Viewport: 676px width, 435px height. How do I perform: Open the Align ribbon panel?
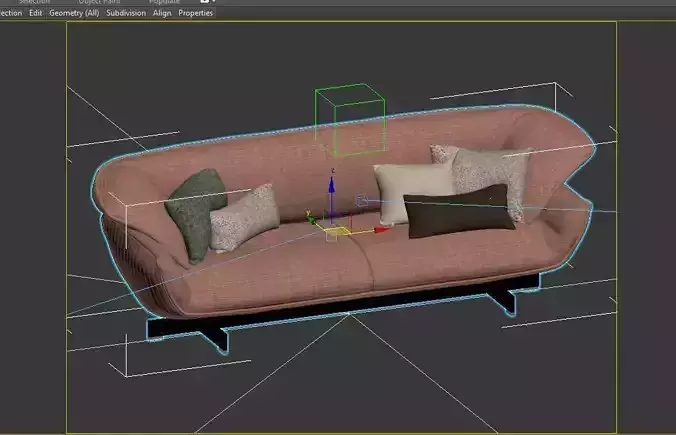coord(162,13)
